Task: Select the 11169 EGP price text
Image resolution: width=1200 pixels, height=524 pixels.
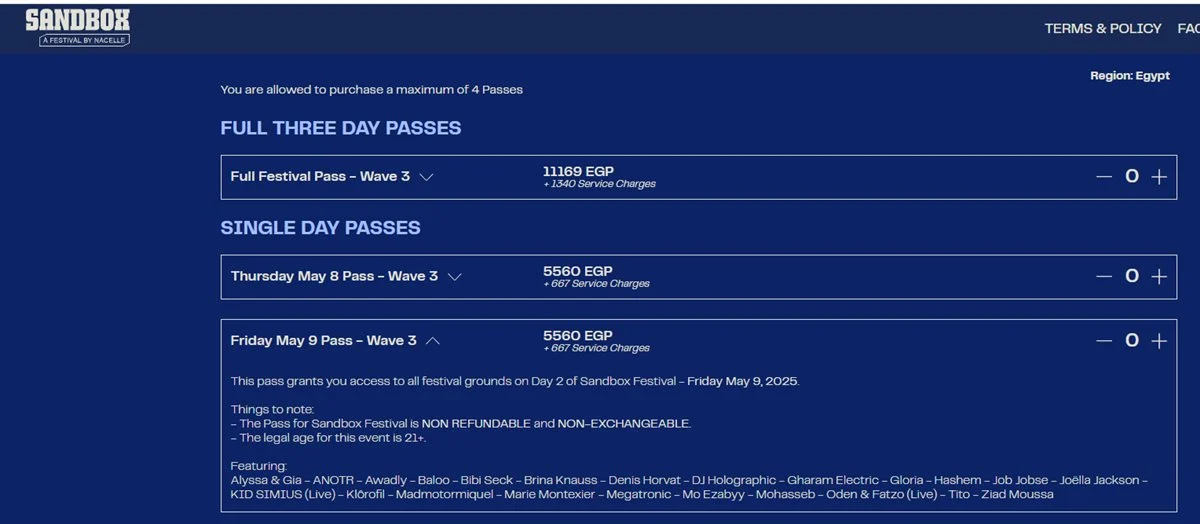Action: pyautogui.click(x=578, y=172)
